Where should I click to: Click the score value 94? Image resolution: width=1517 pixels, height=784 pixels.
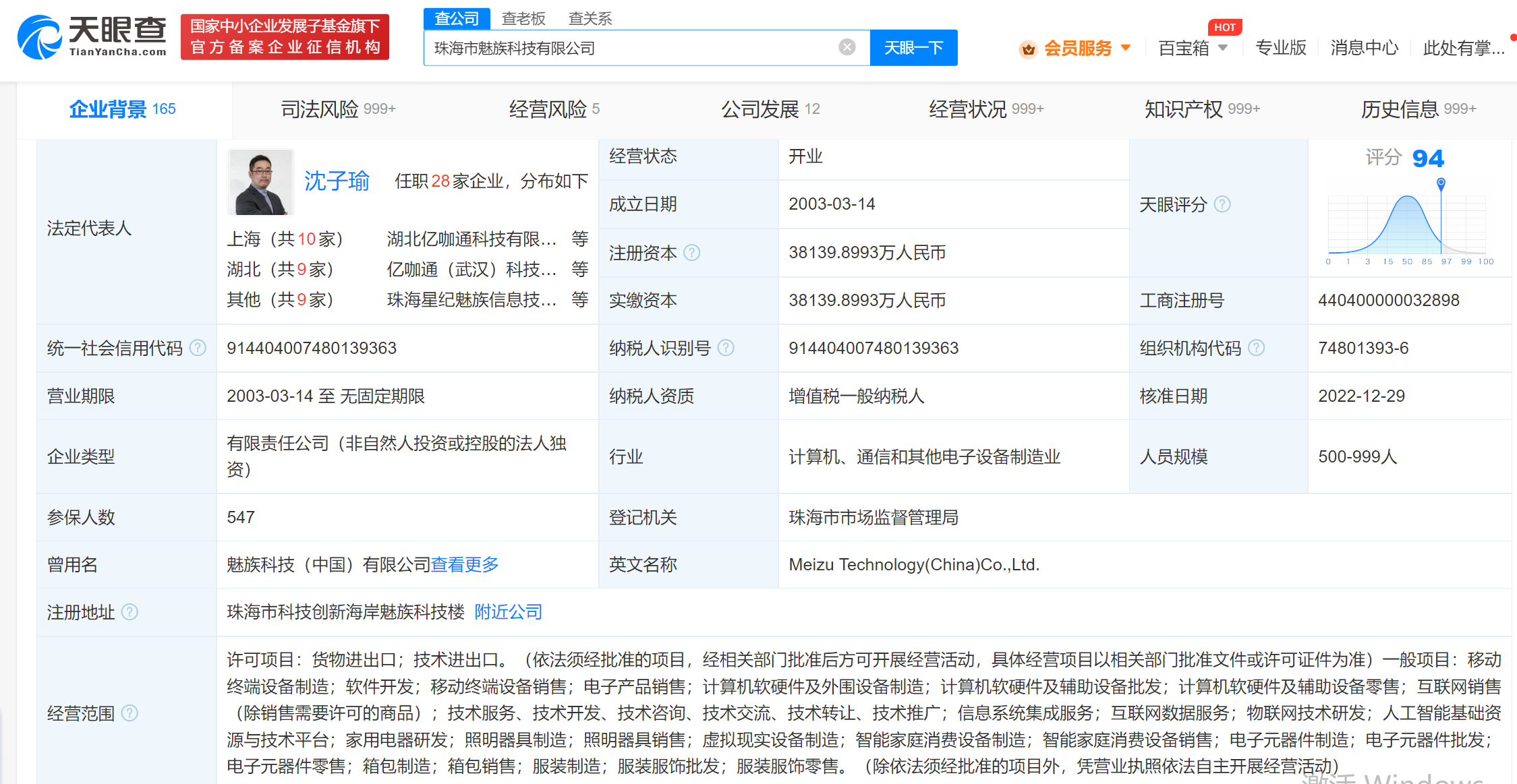(1428, 158)
